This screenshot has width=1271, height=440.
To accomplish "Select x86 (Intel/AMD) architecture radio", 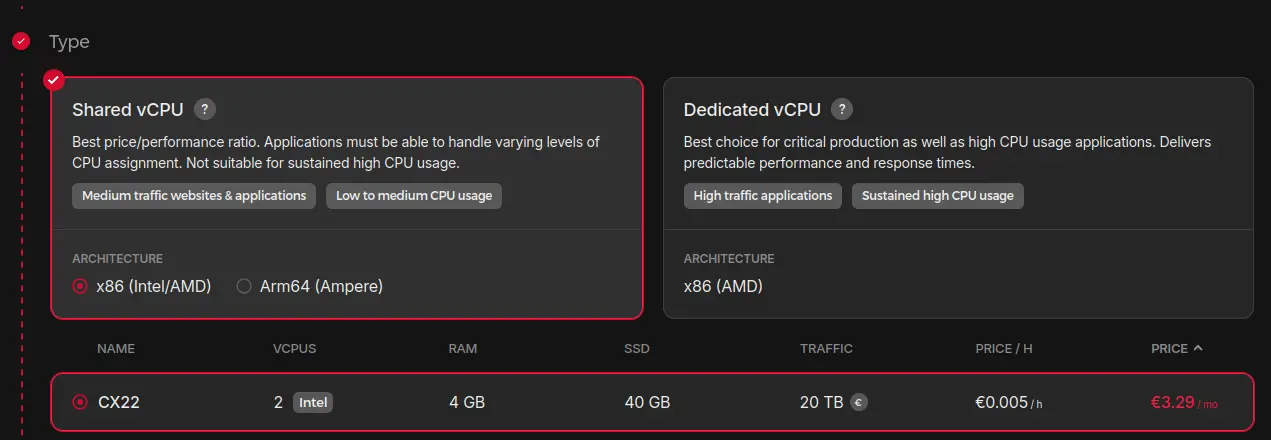I will click(x=80, y=286).
